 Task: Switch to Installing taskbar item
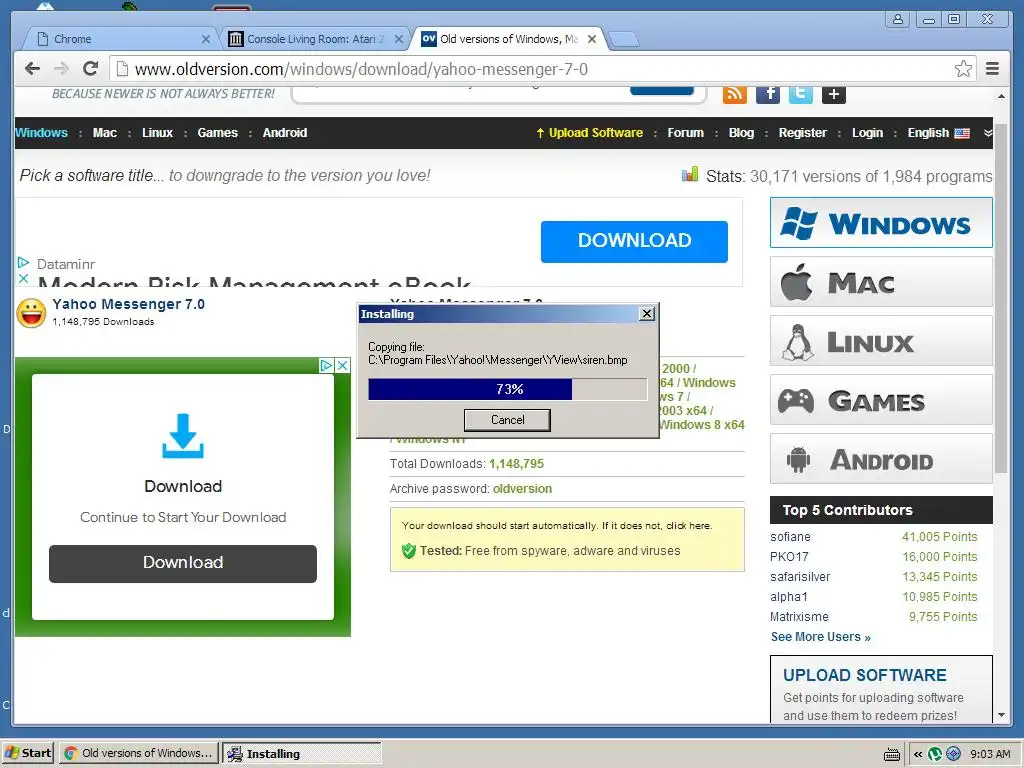point(302,754)
